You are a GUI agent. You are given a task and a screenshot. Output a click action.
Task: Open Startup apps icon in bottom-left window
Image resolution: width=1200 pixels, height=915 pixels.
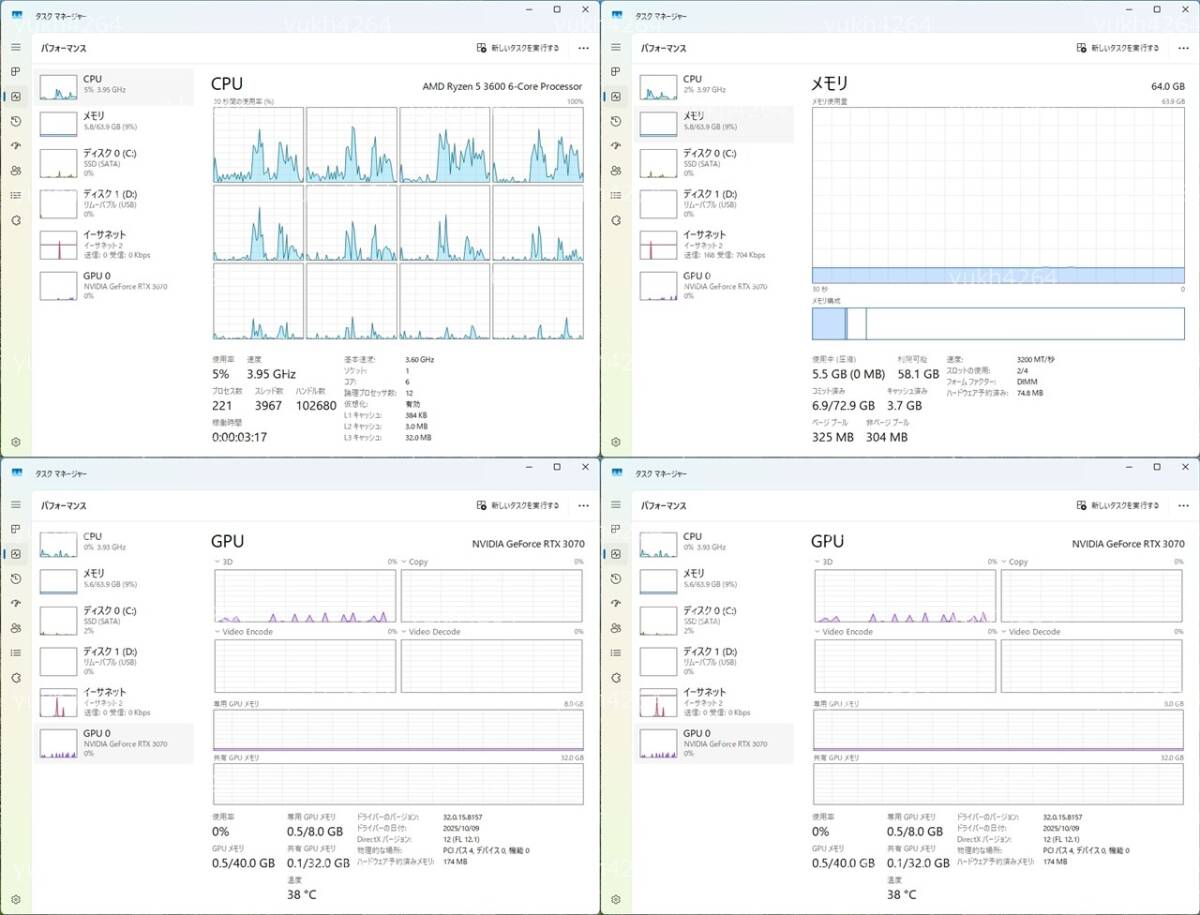click(16, 603)
